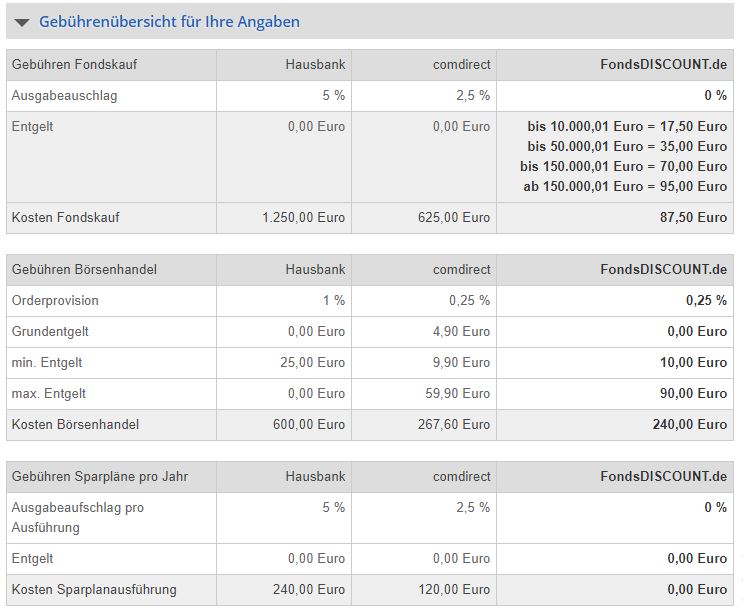This screenshot has height=615, width=743.
Task: Click the 1.250,00 Euro Fondskauf cost
Action: [303, 218]
